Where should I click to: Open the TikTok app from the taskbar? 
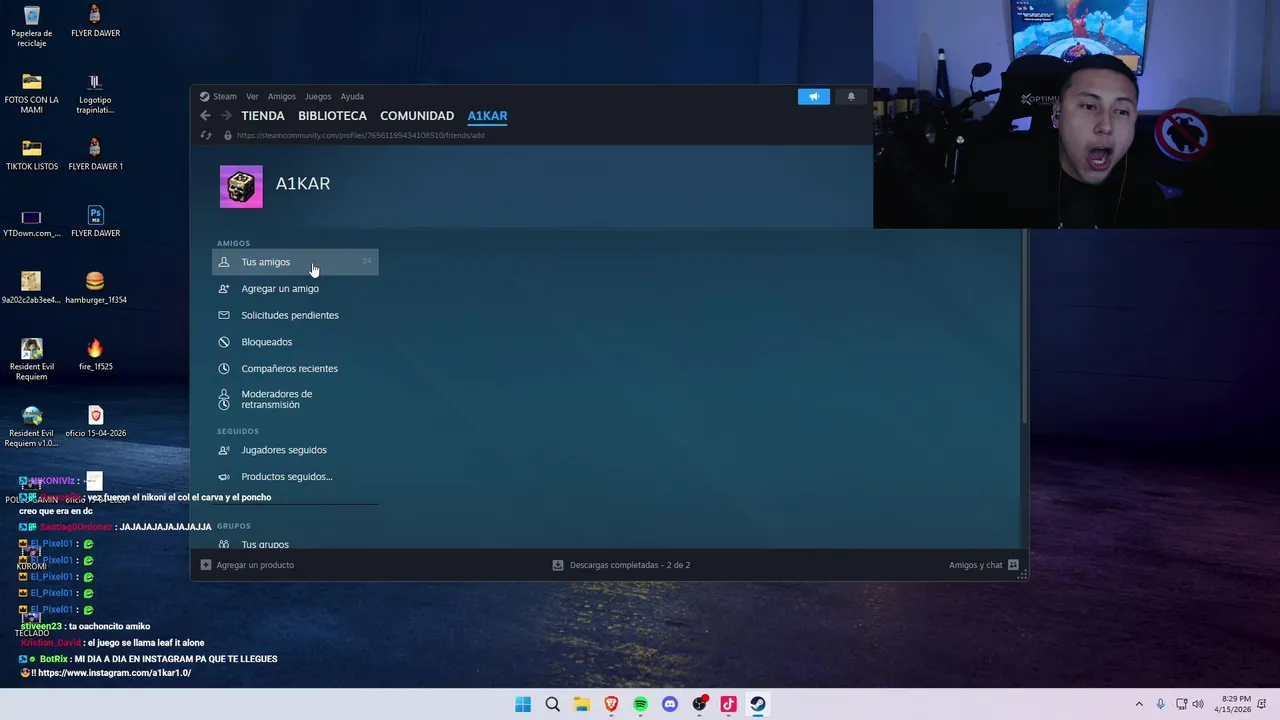[728, 704]
